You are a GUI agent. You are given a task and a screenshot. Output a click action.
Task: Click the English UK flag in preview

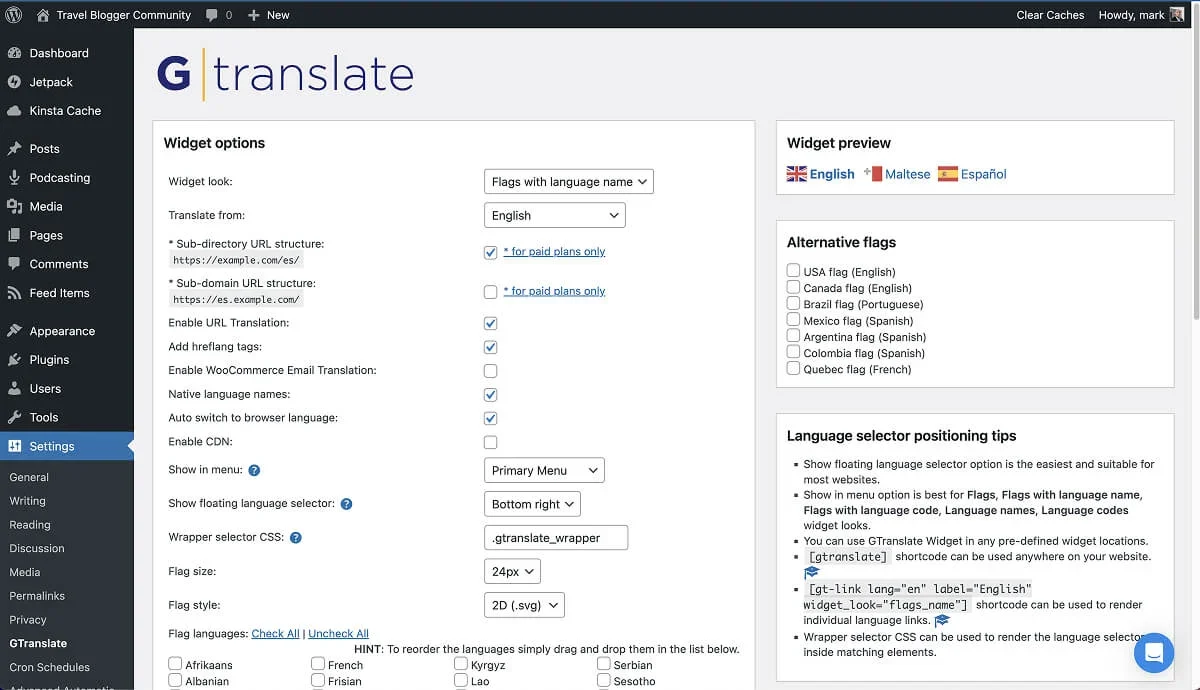(796, 174)
